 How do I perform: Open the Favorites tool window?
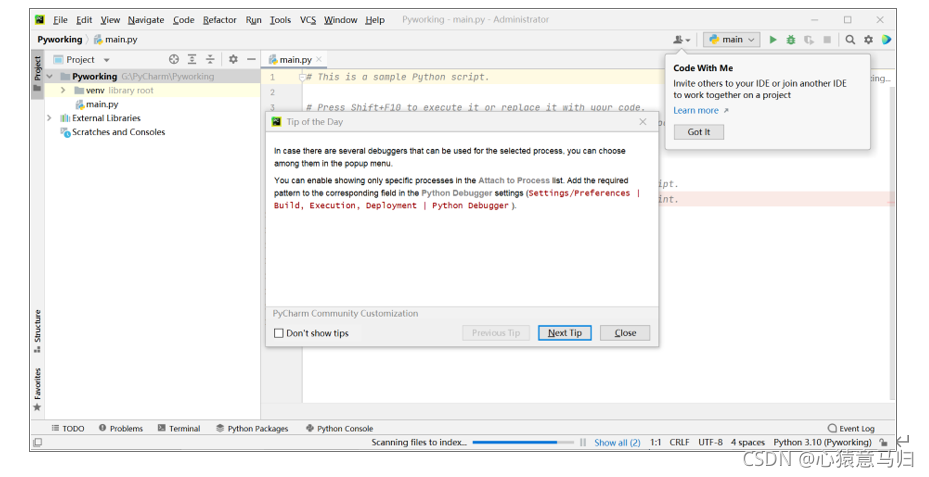pyautogui.click(x=37, y=389)
